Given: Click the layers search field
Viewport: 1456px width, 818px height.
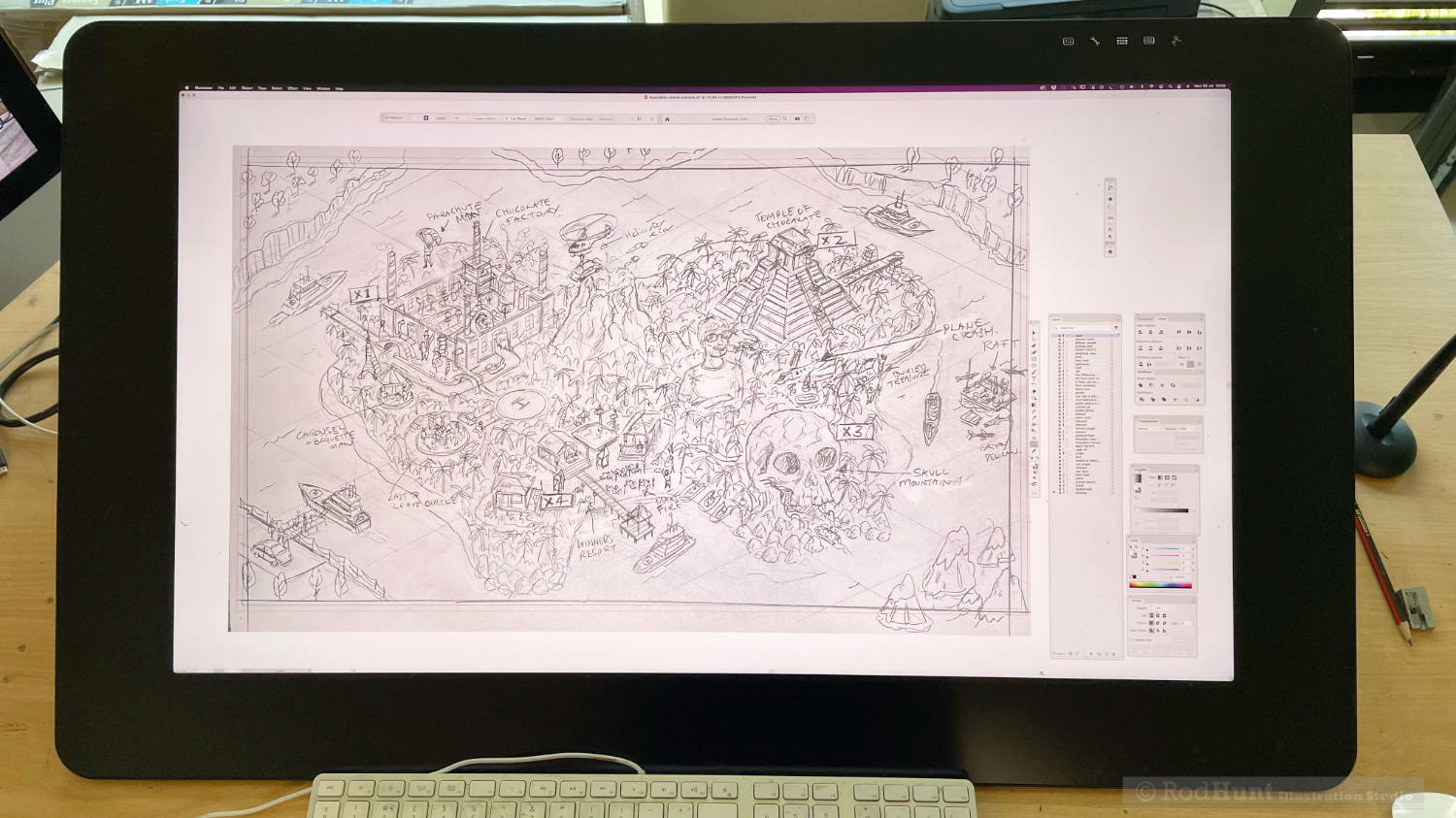Looking at the screenshot, I should [x=1083, y=328].
